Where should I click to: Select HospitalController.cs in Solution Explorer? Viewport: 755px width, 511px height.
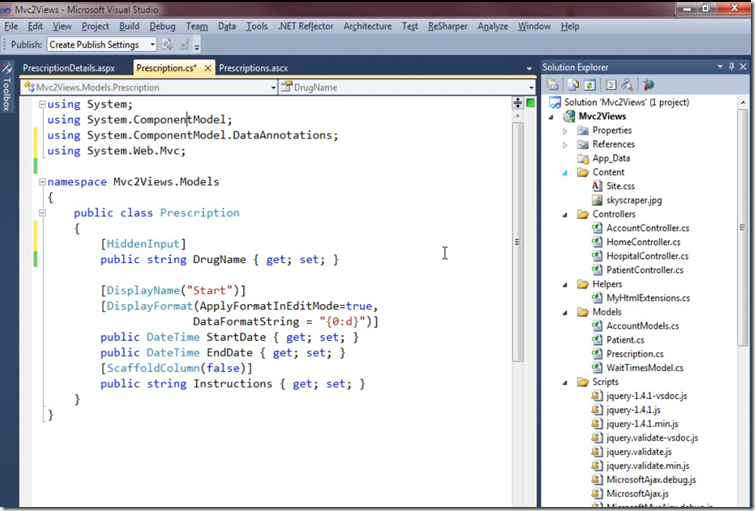point(647,256)
